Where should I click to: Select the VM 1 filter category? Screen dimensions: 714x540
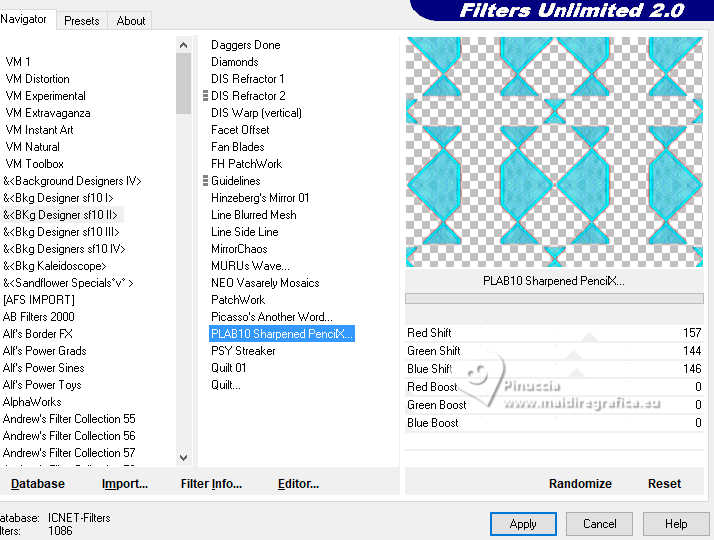pos(18,62)
